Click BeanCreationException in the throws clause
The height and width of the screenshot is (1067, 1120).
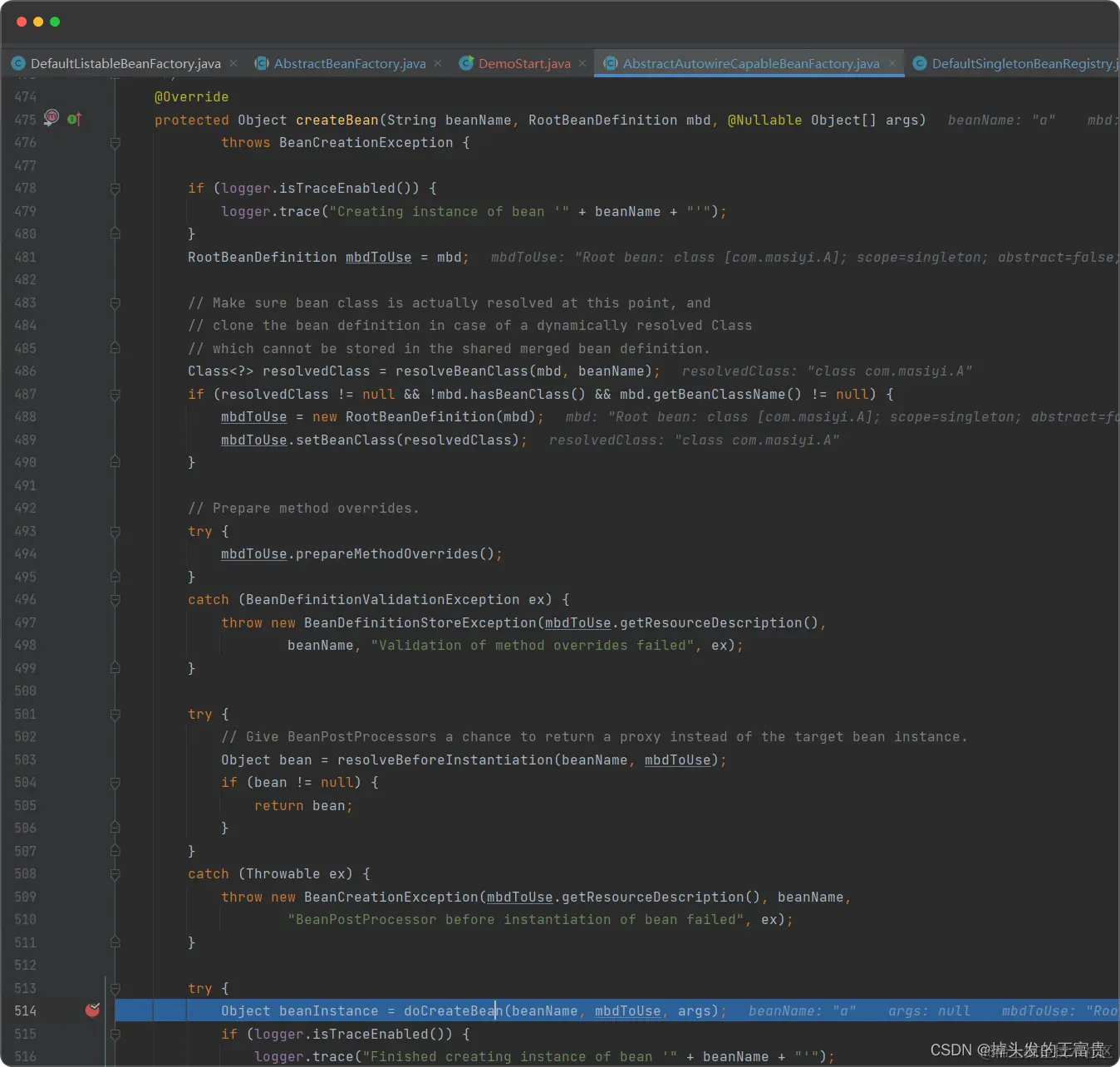click(x=366, y=142)
